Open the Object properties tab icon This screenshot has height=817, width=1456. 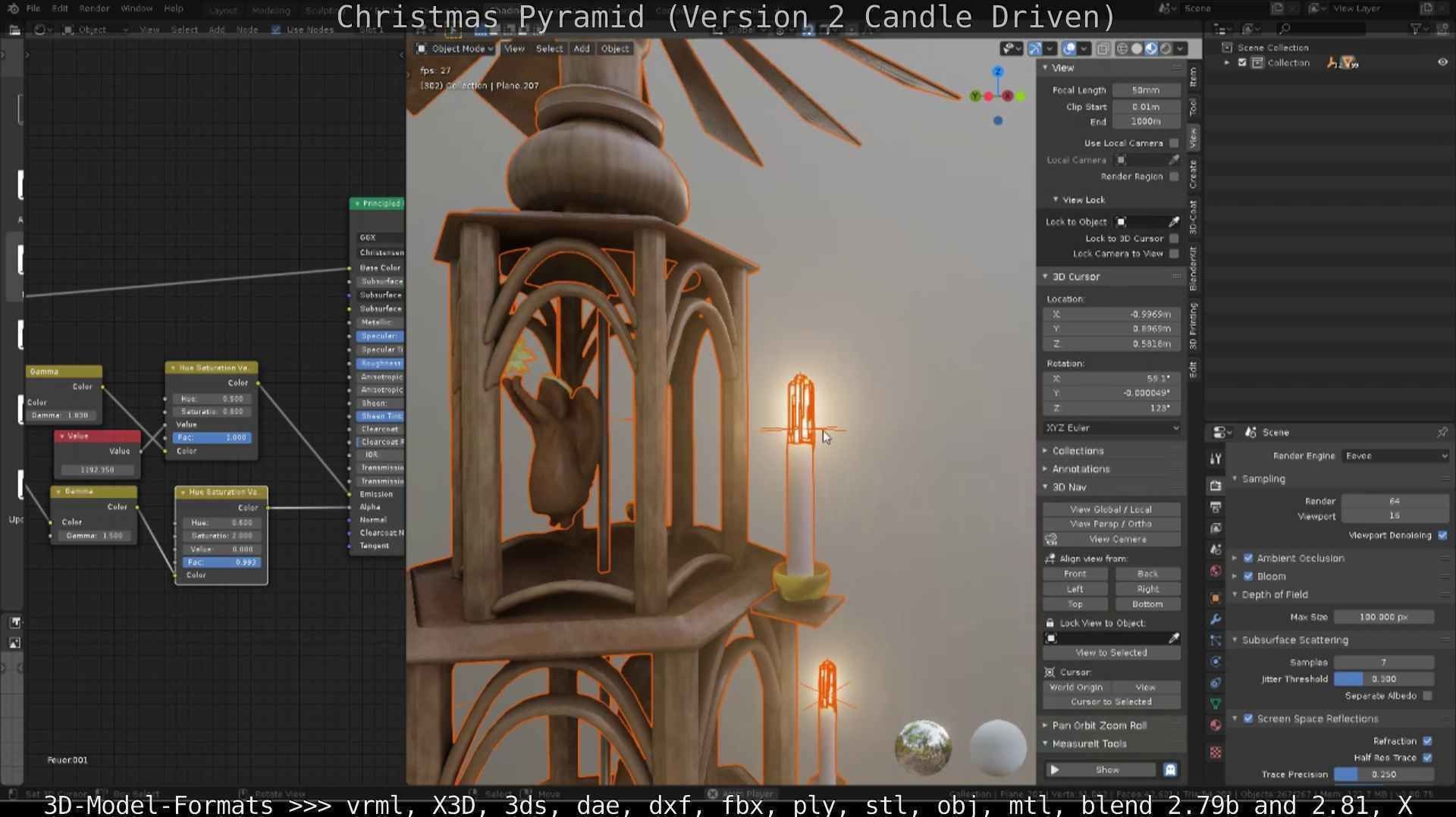click(x=1216, y=598)
